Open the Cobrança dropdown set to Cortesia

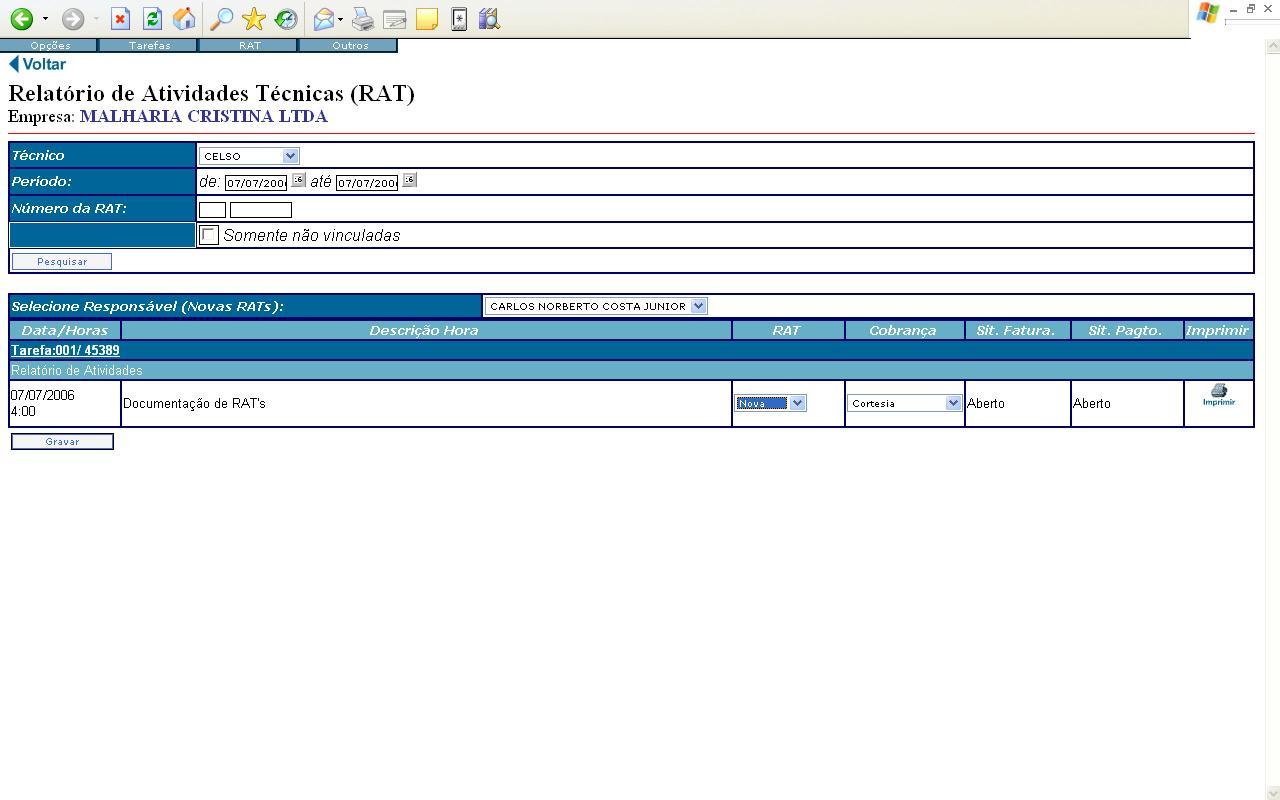pos(904,403)
